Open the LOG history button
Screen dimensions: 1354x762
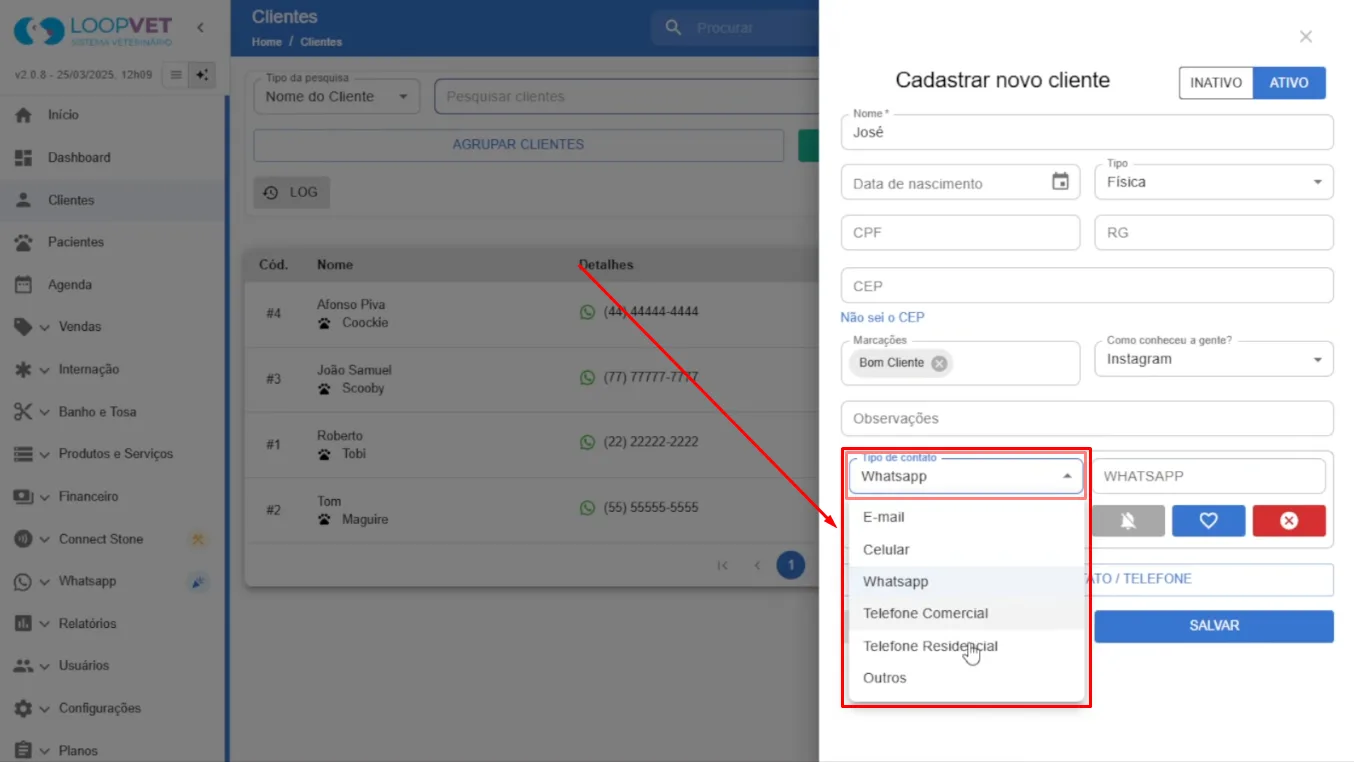291,192
